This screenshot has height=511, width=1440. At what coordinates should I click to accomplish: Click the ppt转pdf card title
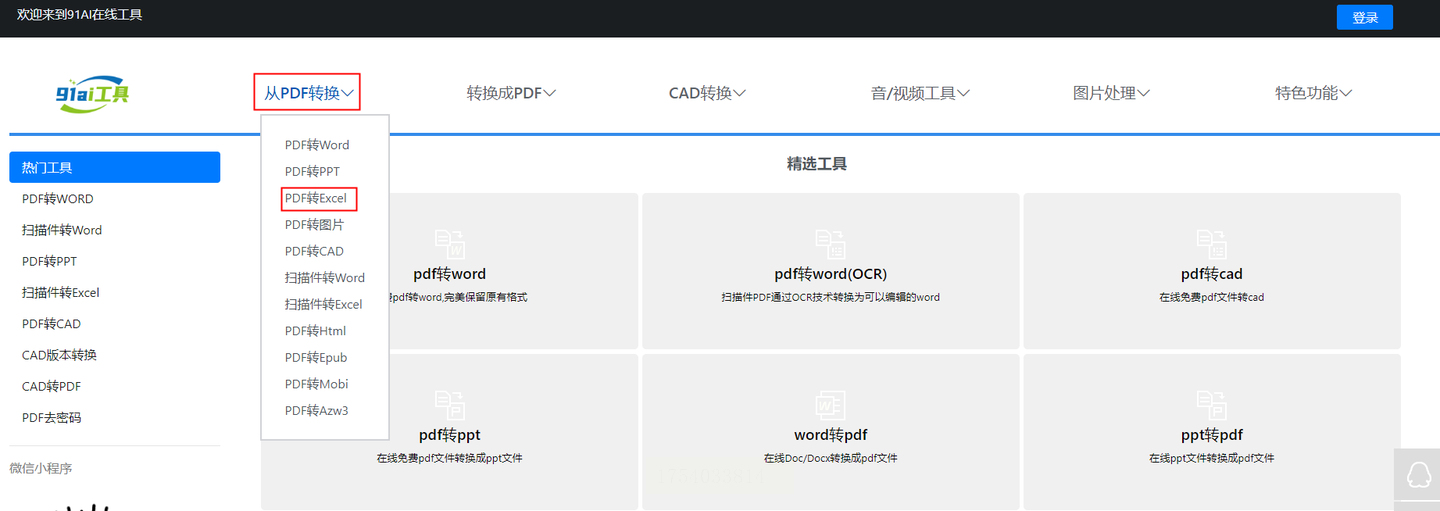point(1211,435)
